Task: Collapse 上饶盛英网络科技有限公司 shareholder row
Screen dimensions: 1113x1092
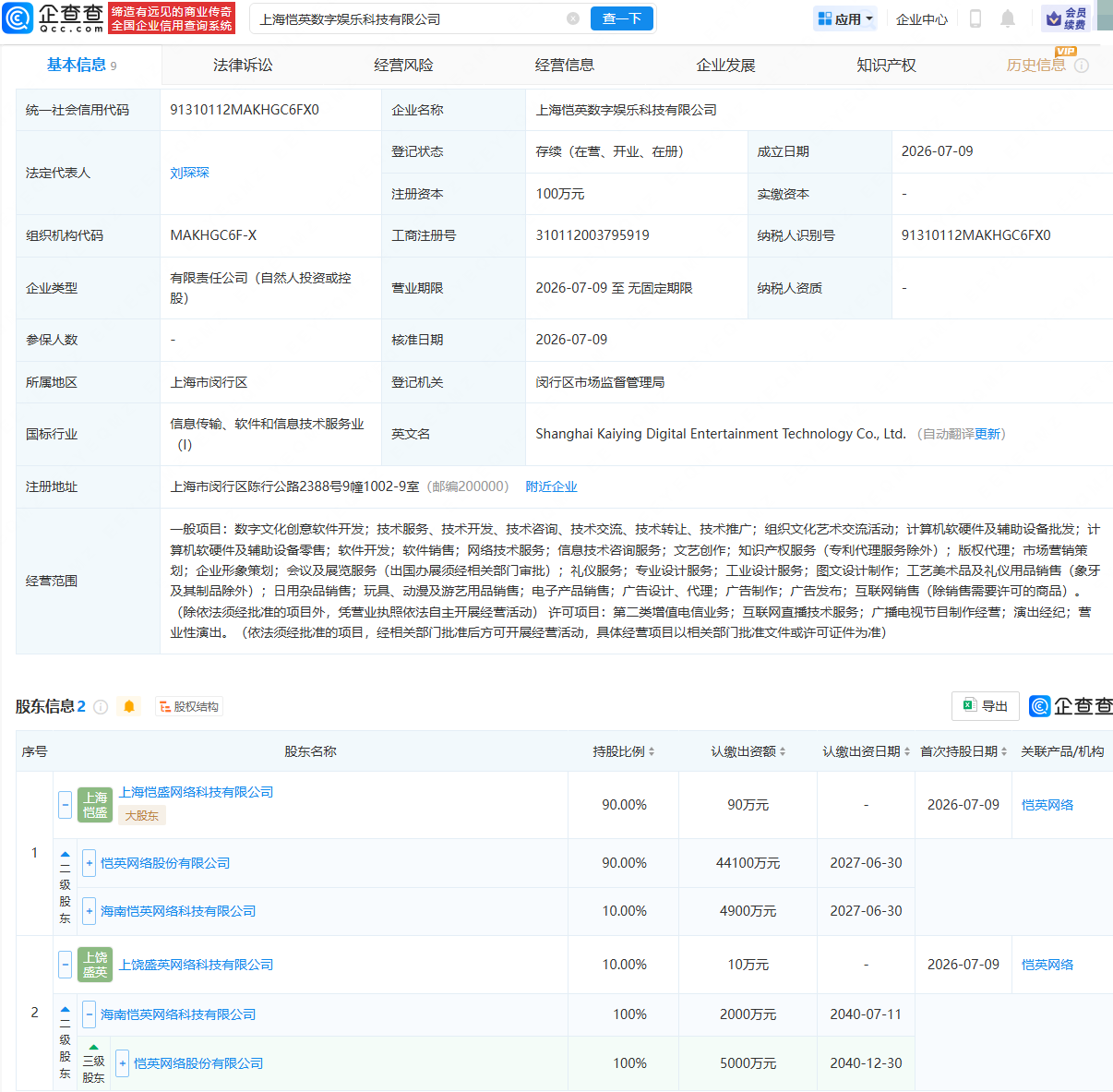Action: (65, 965)
